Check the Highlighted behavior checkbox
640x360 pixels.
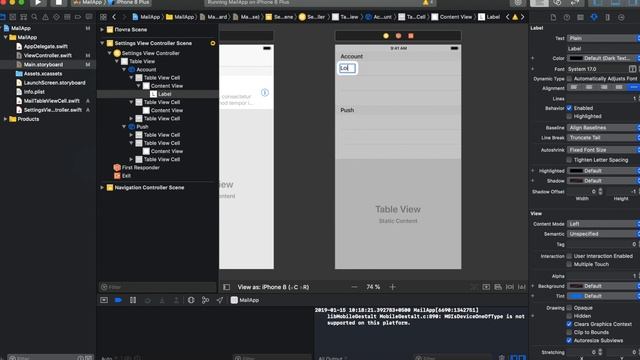pos(569,116)
